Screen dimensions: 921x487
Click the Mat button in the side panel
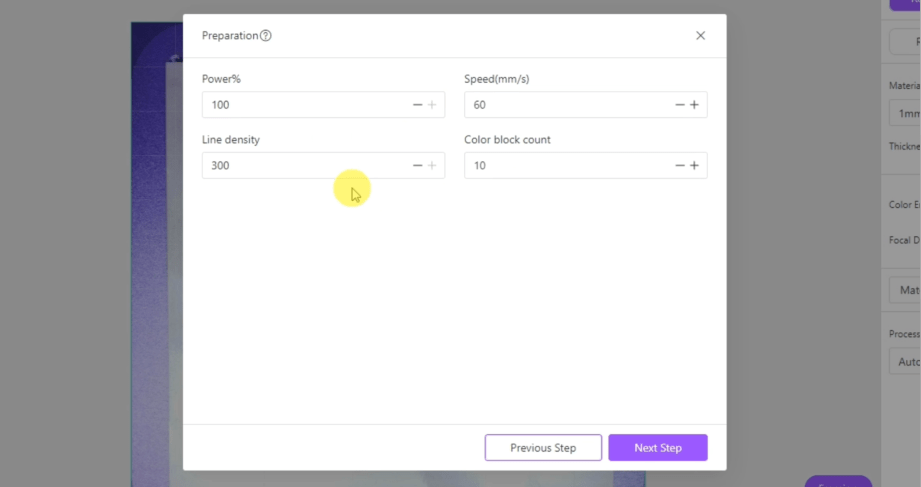pyautogui.click(x=905, y=290)
